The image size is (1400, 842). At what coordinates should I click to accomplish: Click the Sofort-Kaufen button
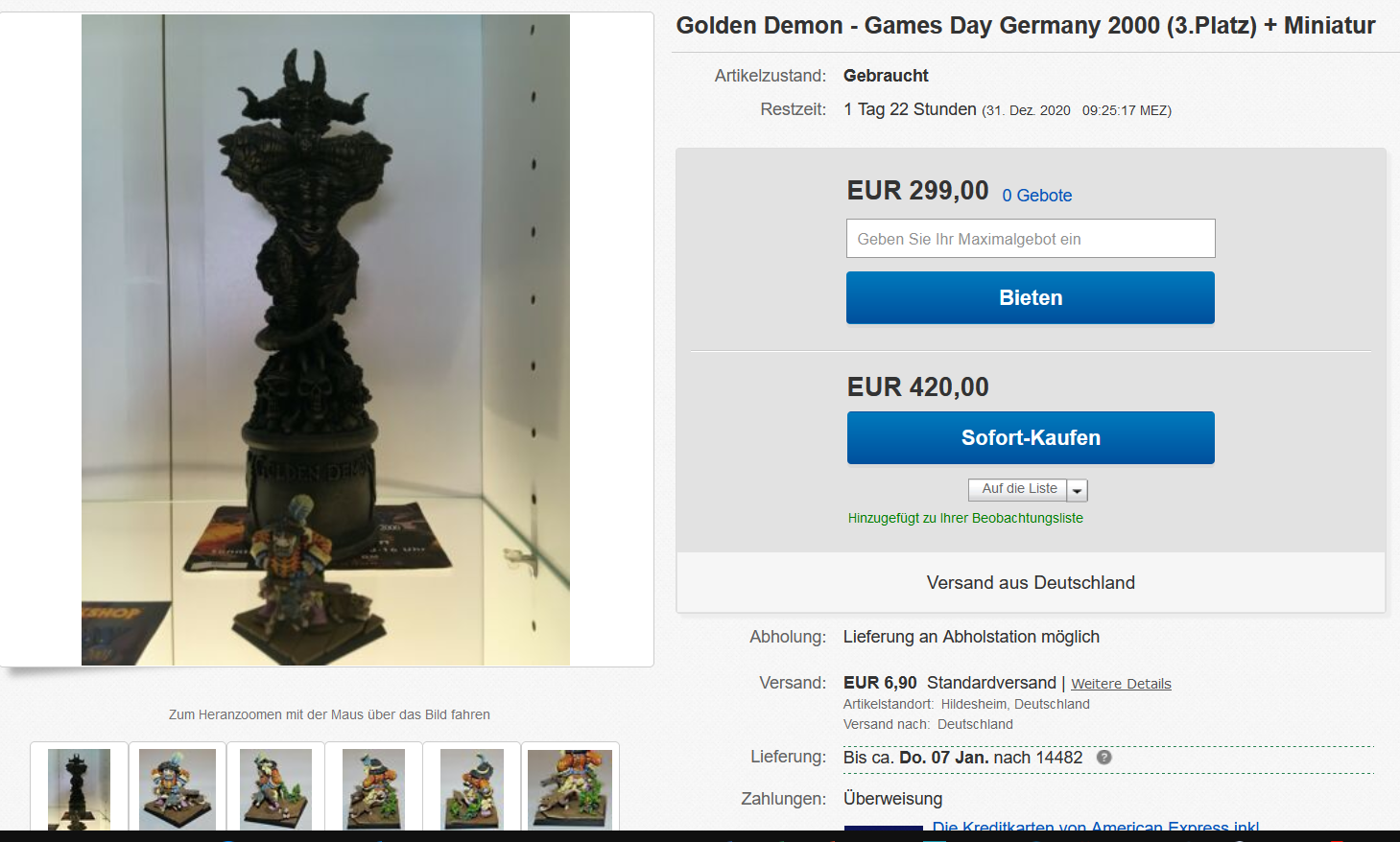(x=1031, y=437)
